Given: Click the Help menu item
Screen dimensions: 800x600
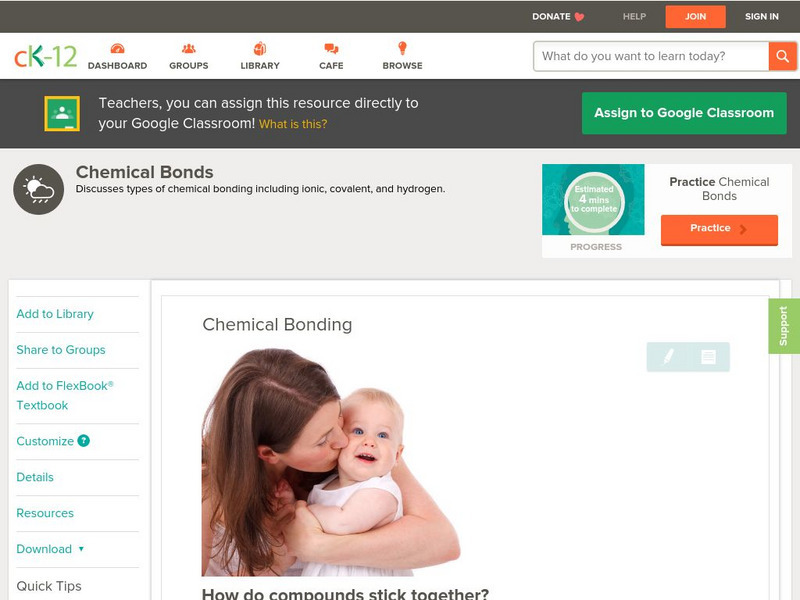Looking at the screenshot, I should click(634, 16).
